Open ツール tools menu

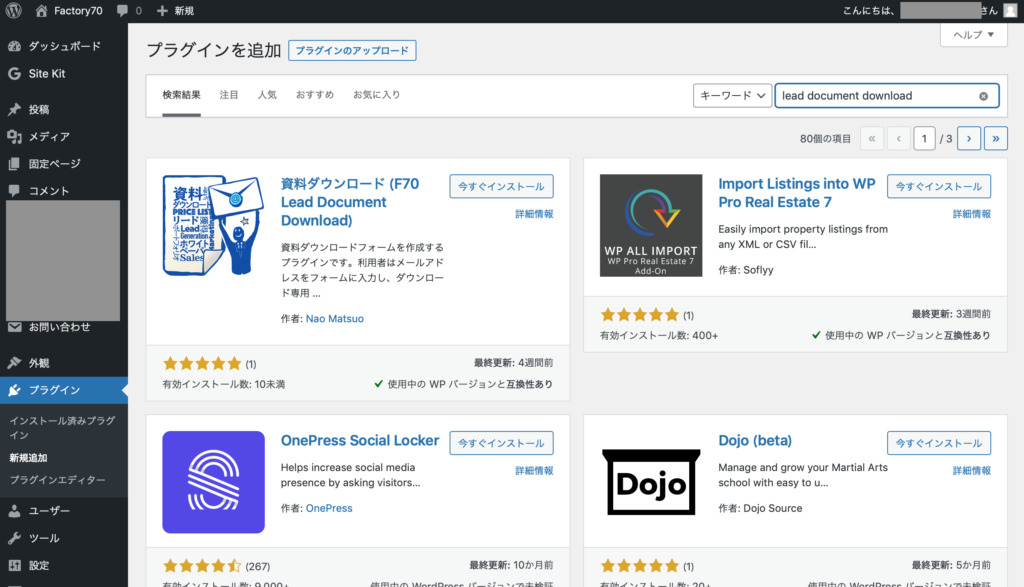click(x=63, y=538)
